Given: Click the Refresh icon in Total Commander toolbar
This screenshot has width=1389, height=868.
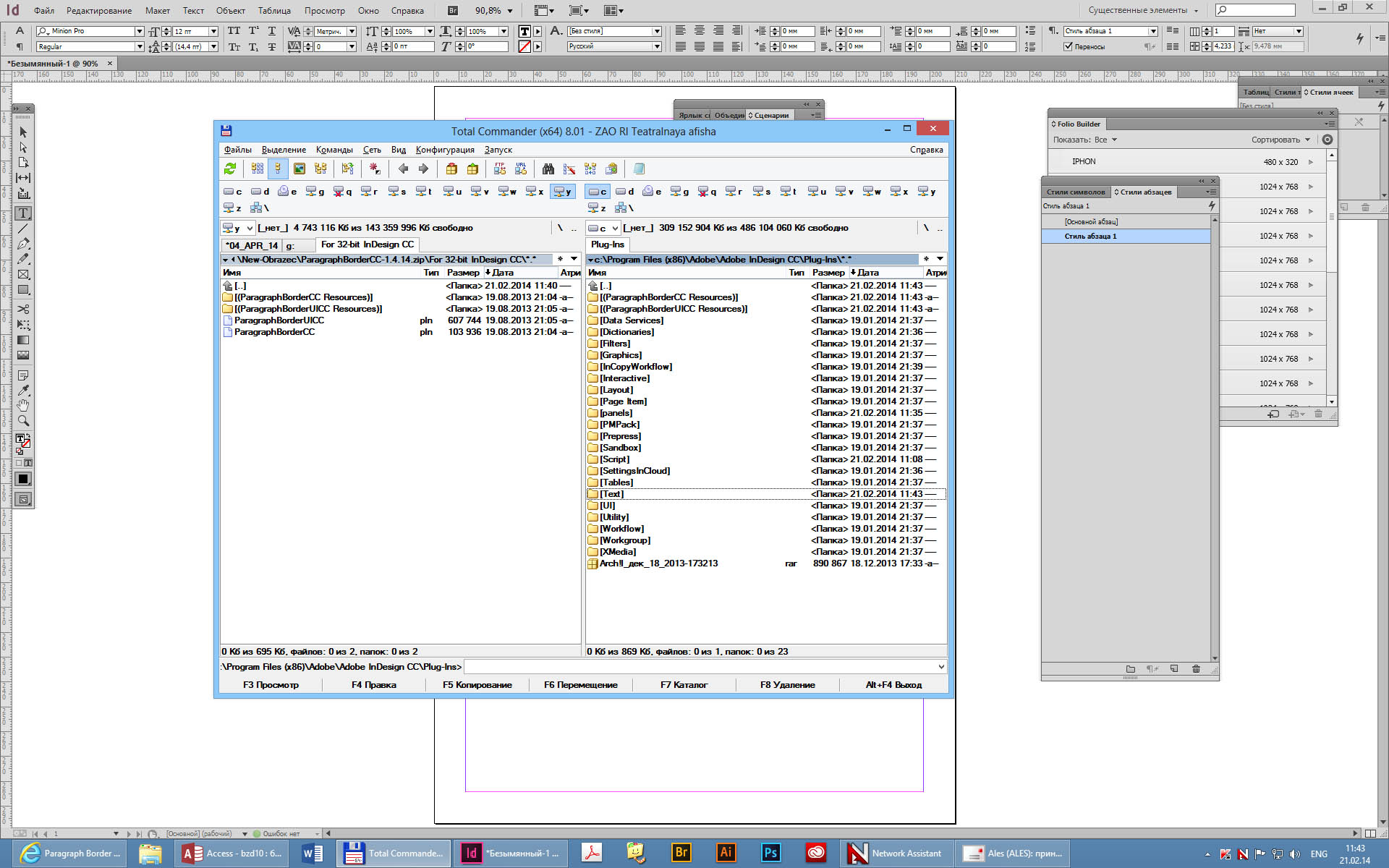Looking at the screenshot, I should (230, 169).
